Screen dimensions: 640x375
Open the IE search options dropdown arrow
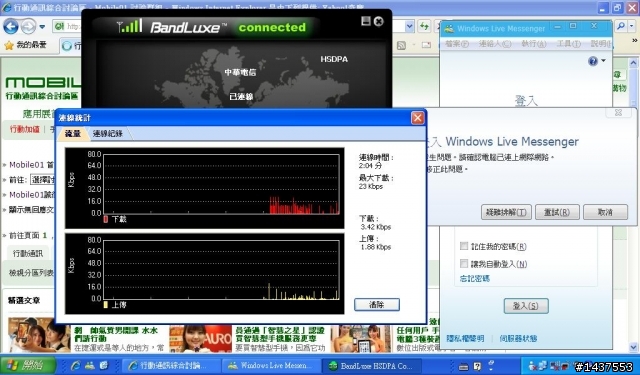(x=631, y=27)
